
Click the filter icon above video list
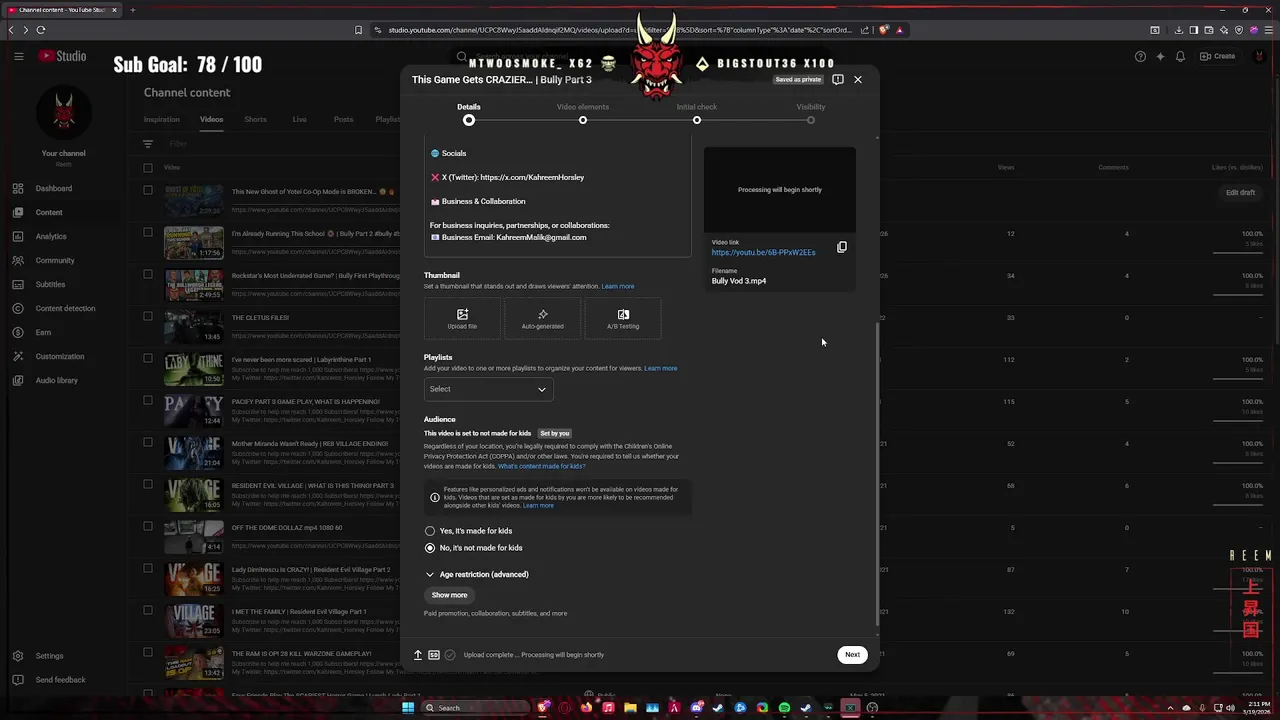point(148,143)
